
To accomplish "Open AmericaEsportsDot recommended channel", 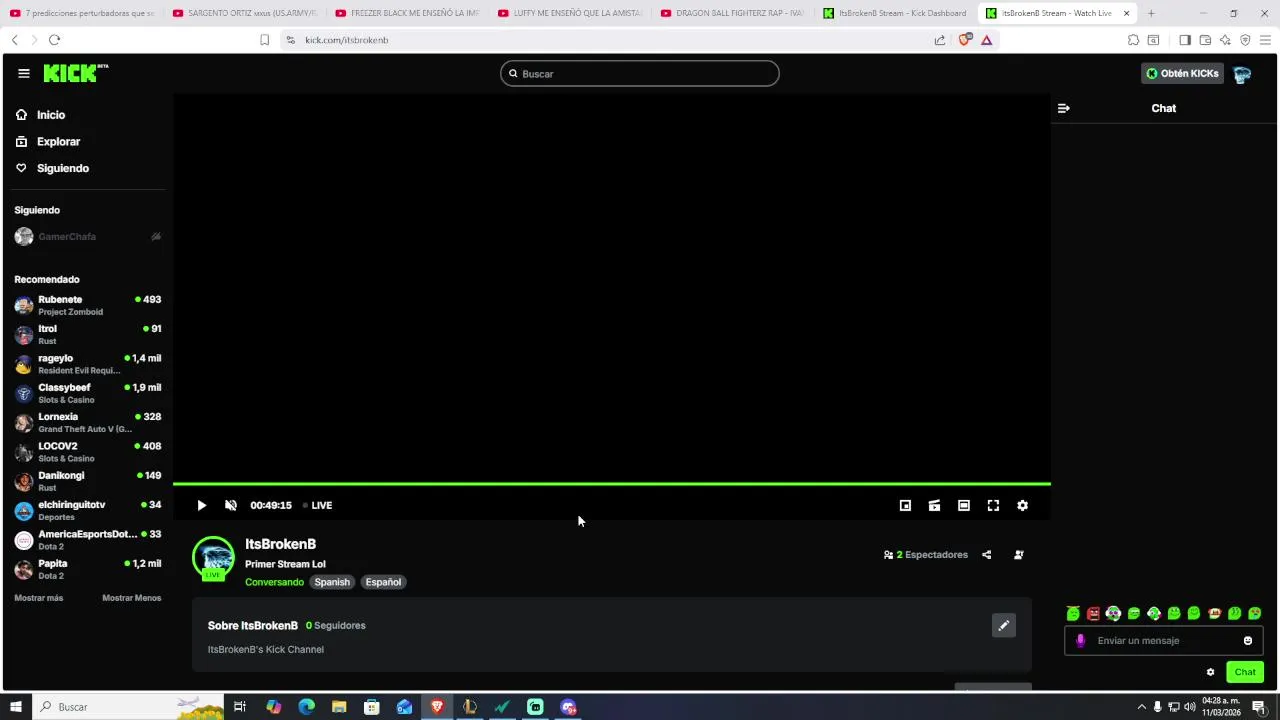I will 88,540.
